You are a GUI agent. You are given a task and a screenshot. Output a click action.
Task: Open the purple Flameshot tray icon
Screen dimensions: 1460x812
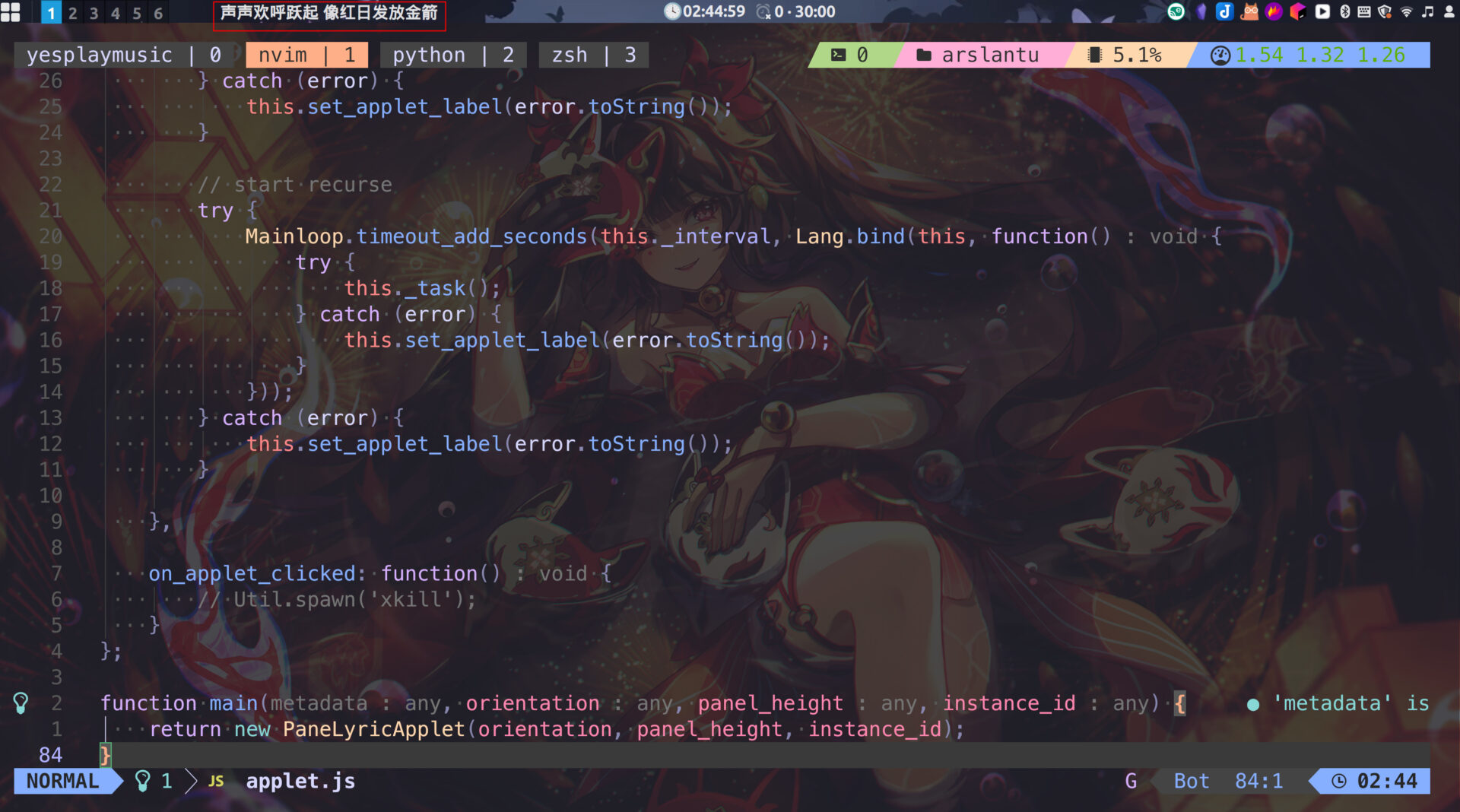coord(1274,11)
